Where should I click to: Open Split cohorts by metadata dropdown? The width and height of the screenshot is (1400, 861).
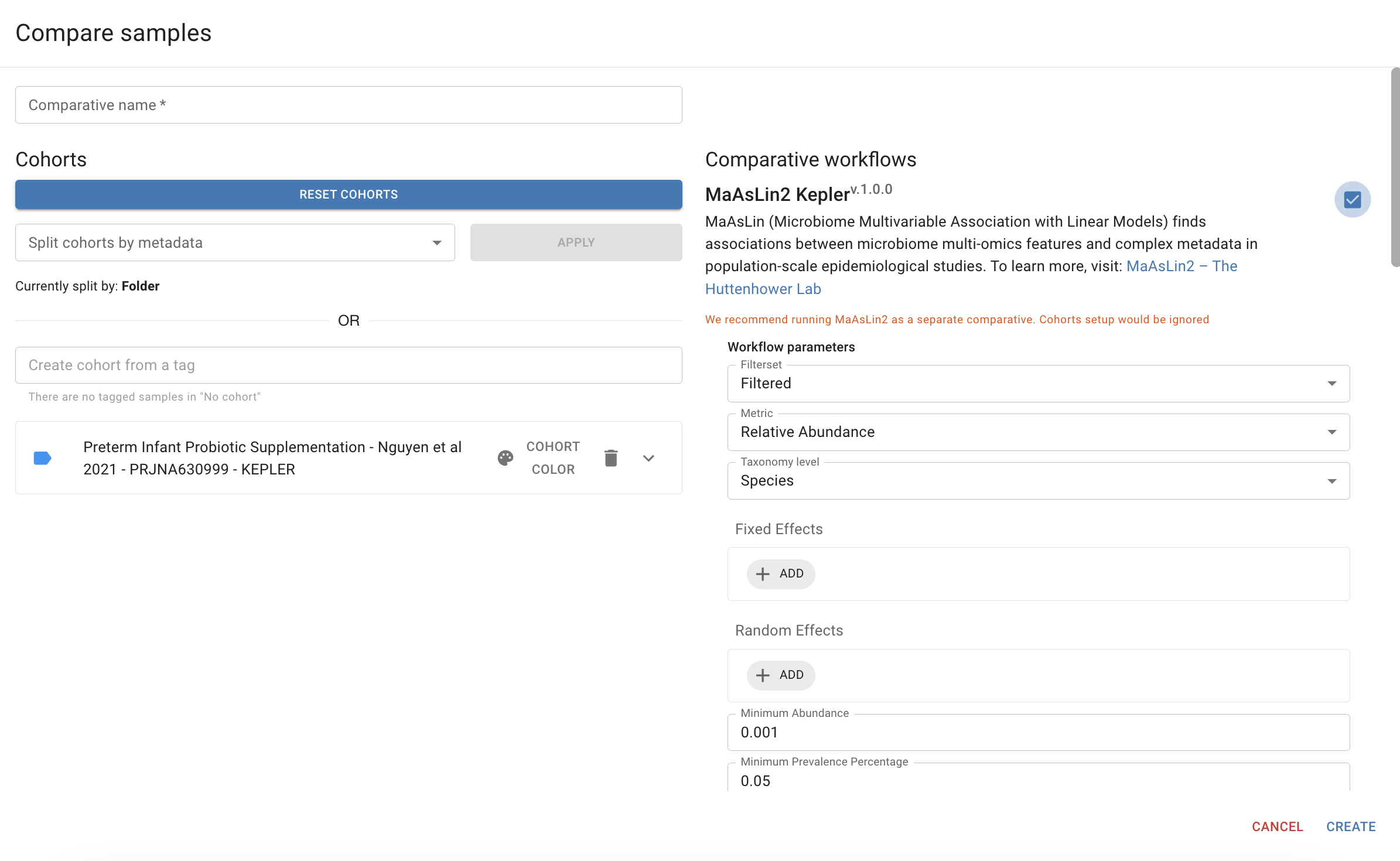tap(235, 242)
